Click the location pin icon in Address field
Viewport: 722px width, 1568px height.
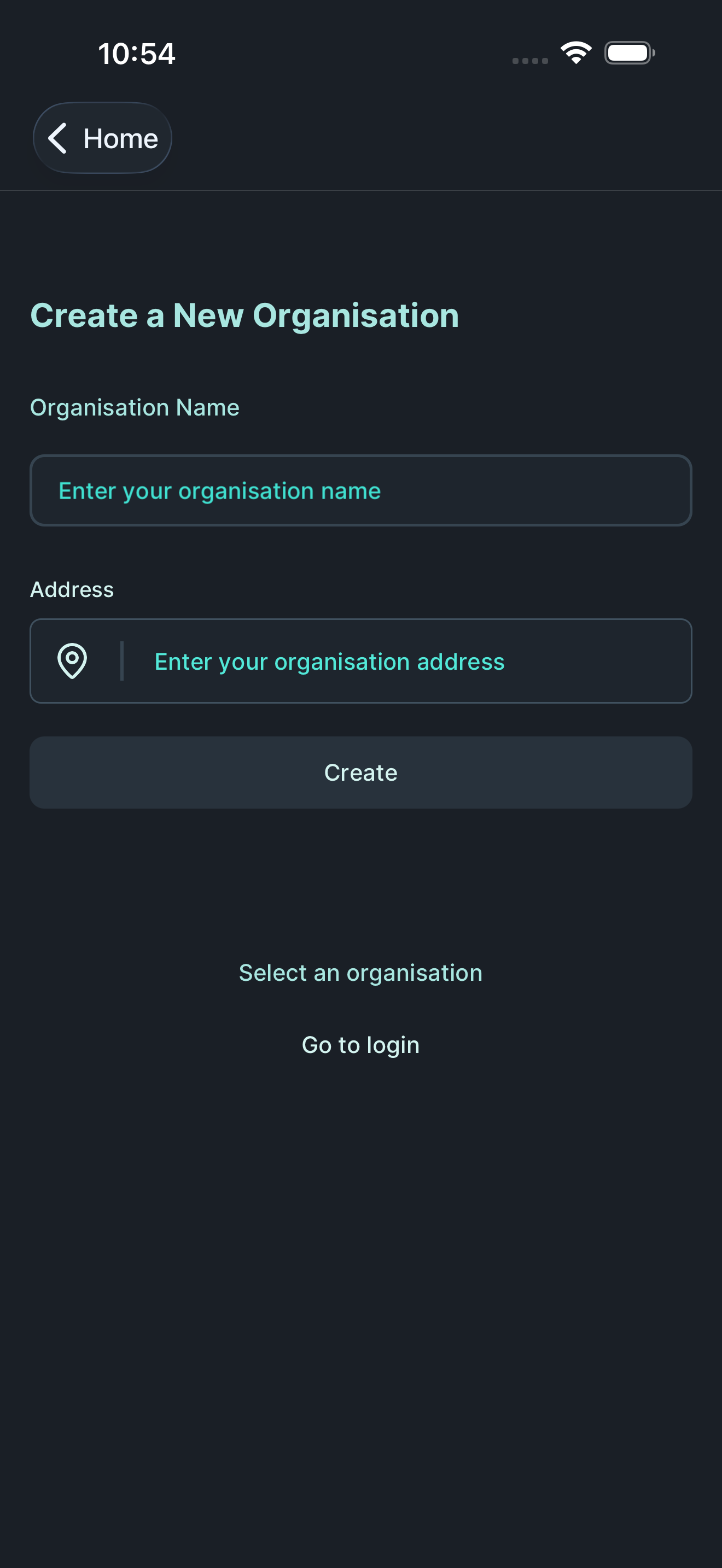(x=72, y=662)
